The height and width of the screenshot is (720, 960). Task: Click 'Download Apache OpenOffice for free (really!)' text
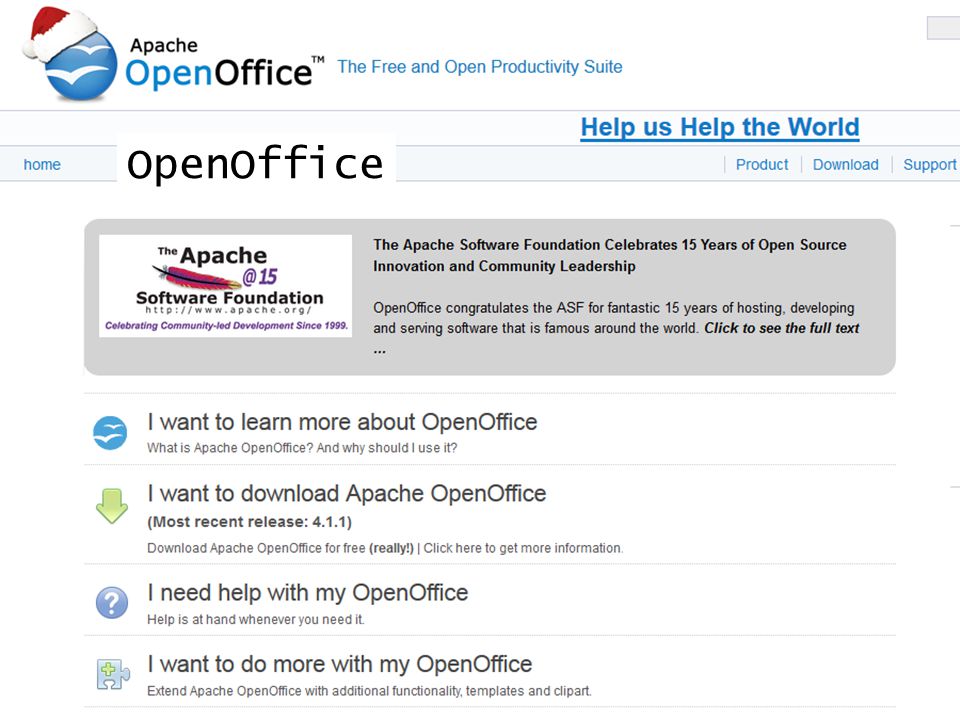pyautogui.click(x=280, y=548)
